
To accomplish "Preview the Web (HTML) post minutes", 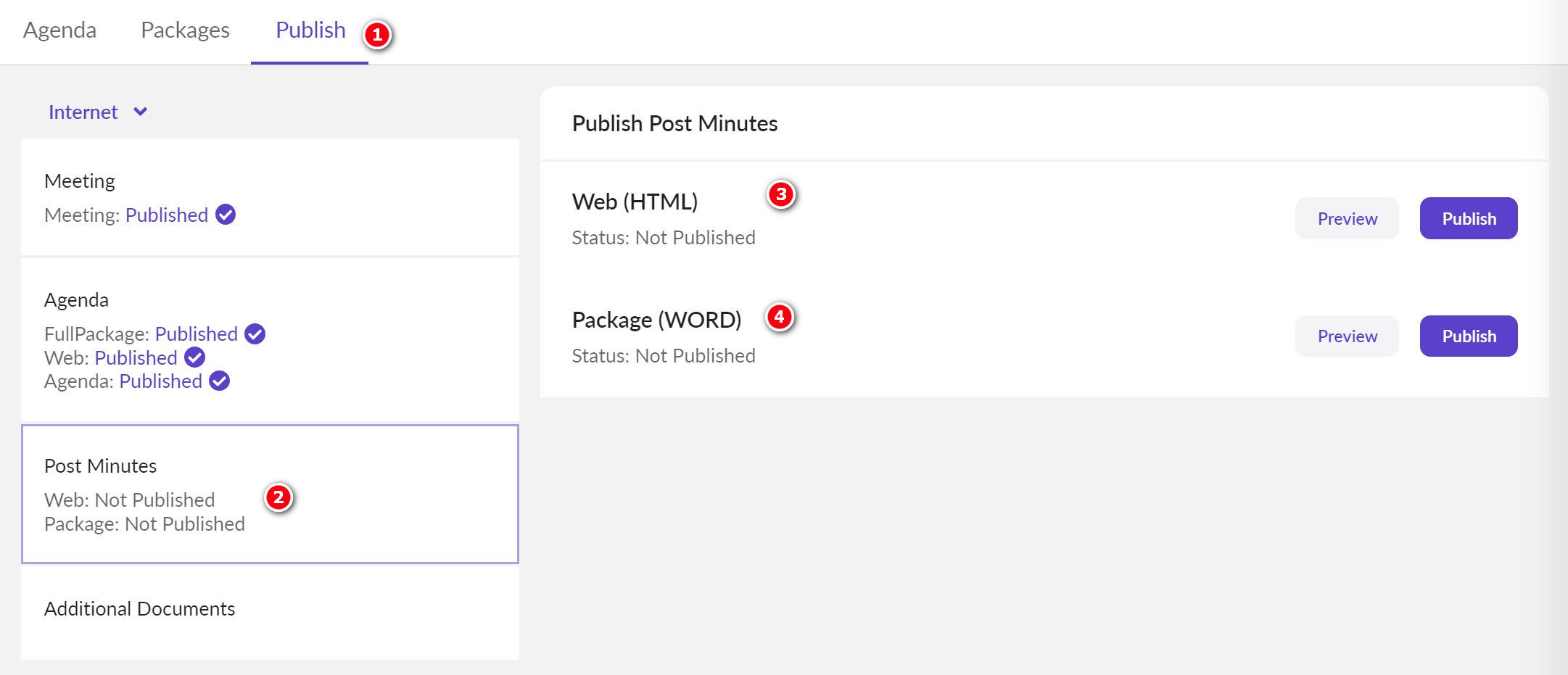I will (x=1347, y=218).
